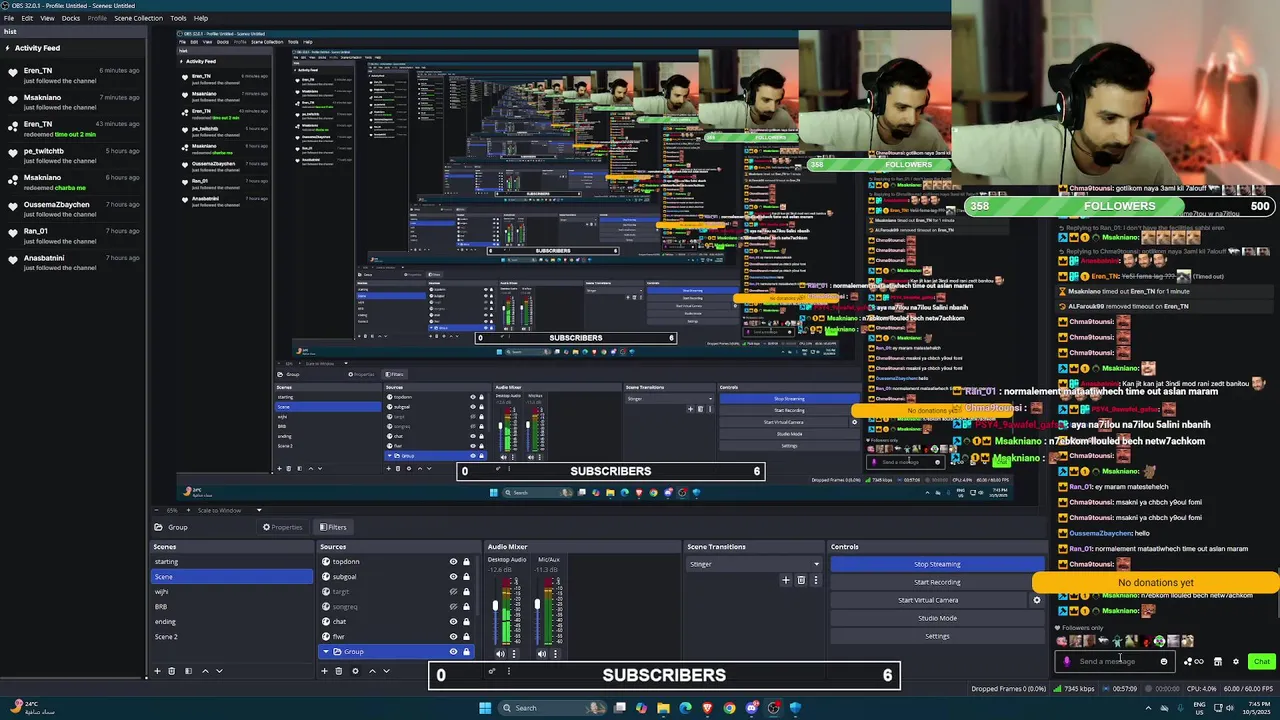
Task: Open scene transition three-dot menu
Action: pyautogui.click(x=815, y=580)
